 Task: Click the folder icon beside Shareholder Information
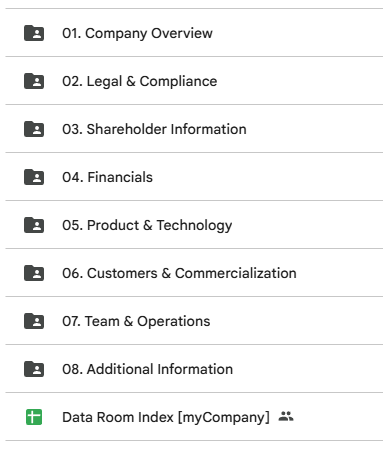point(34,129)
